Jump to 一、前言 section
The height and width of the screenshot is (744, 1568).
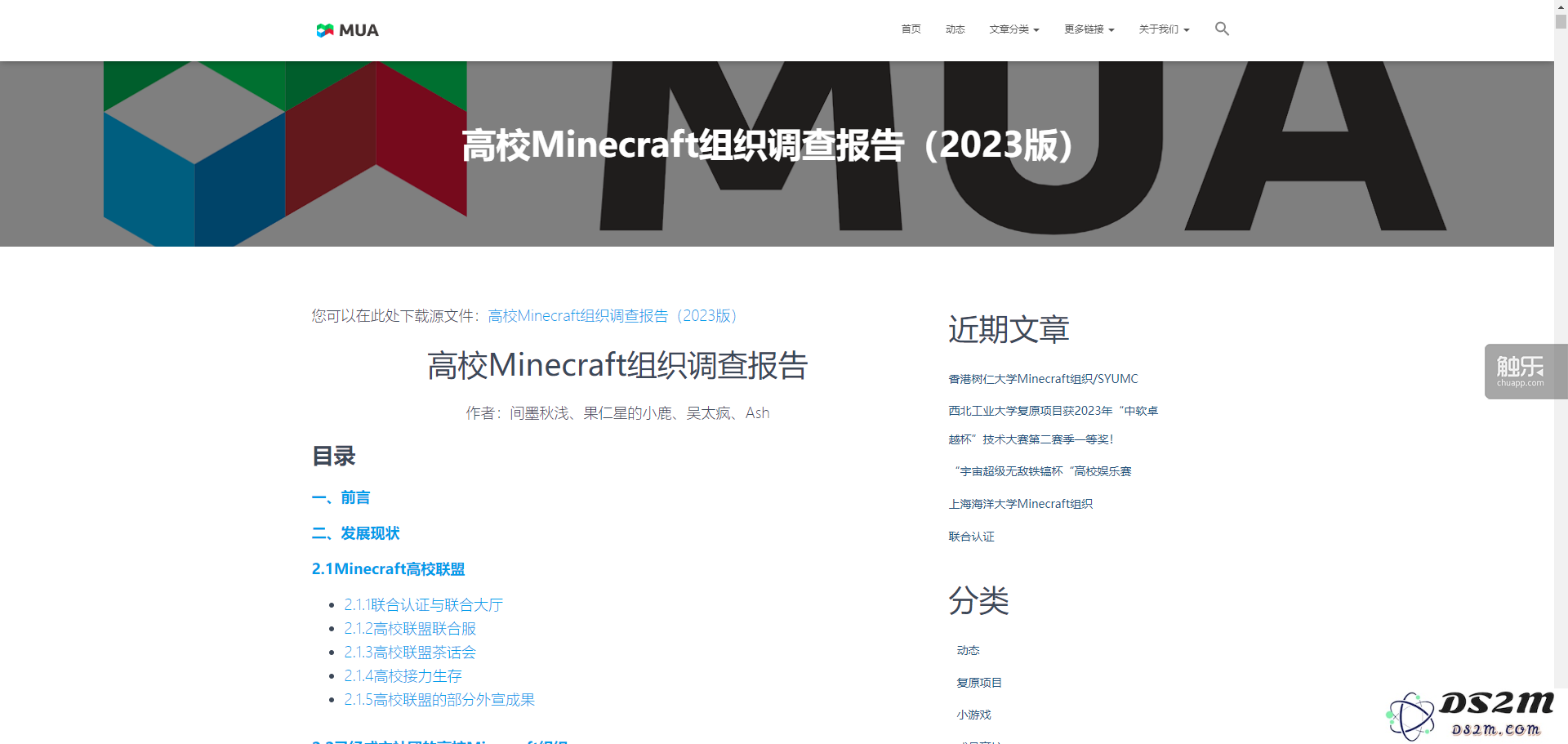point(341,497)
